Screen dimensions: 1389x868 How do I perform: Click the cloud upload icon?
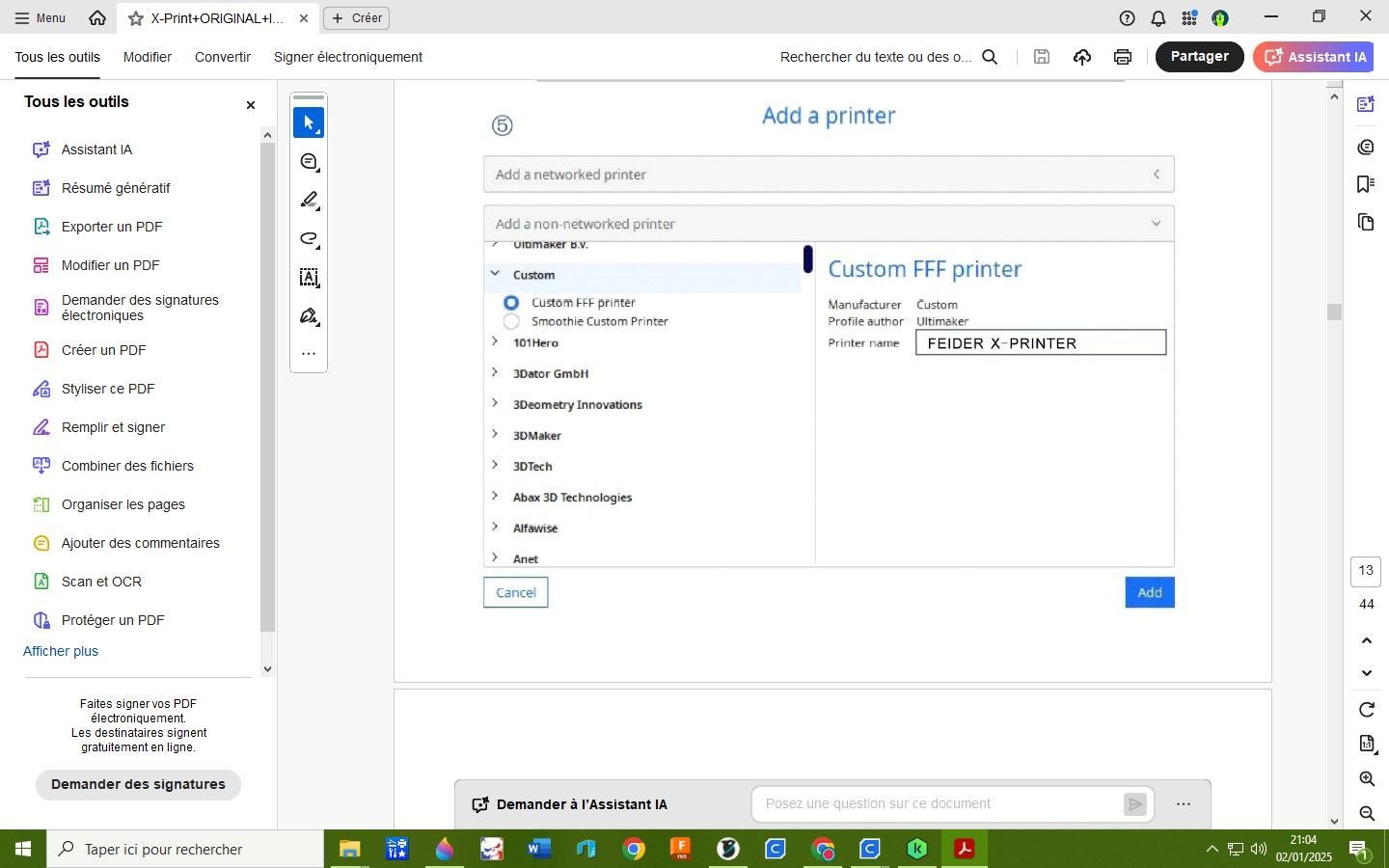pos(1082,57)
